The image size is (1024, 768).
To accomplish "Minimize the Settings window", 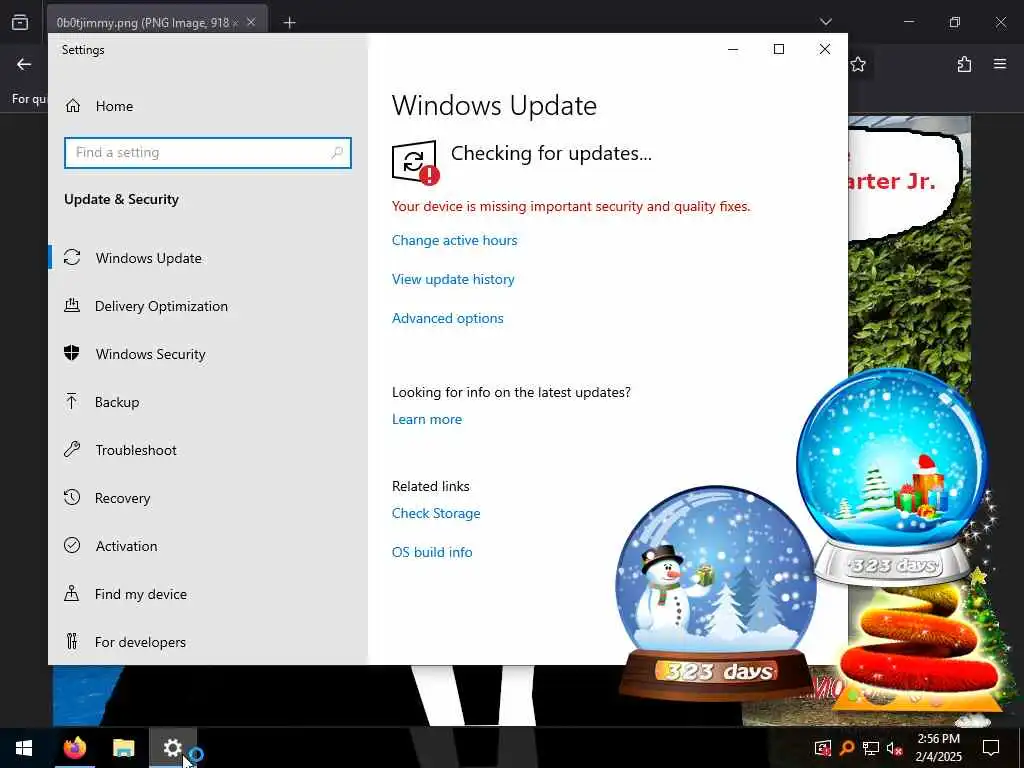I will point(733,49).
